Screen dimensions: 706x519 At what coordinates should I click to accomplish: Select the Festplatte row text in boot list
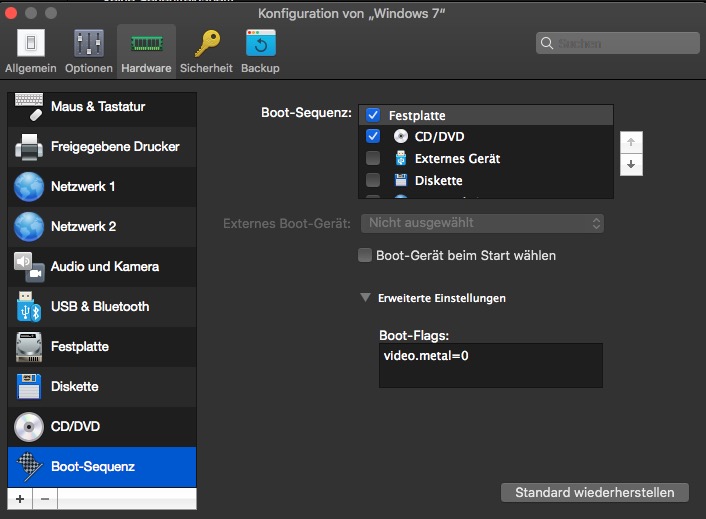pos(417,116)
